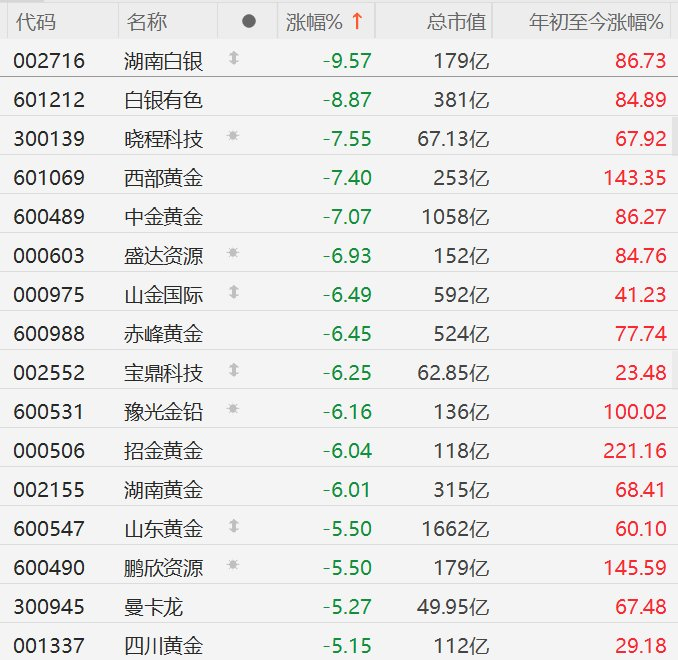This screenshot has width=678, height=660.
Task: Click the up-down arrow icon beside 山金国际
Action: (233, 293)
